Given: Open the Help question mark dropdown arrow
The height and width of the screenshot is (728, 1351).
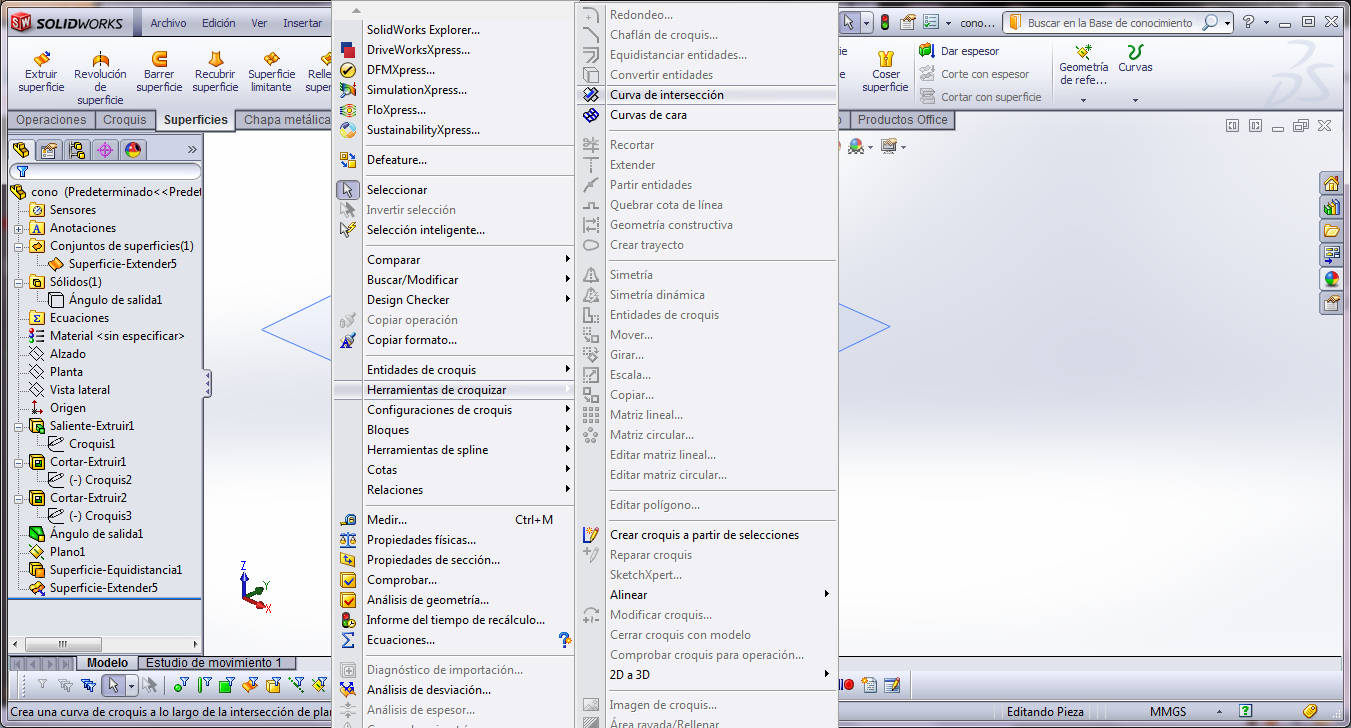Looking at the screenshot, I should [x=1266, y=22].
